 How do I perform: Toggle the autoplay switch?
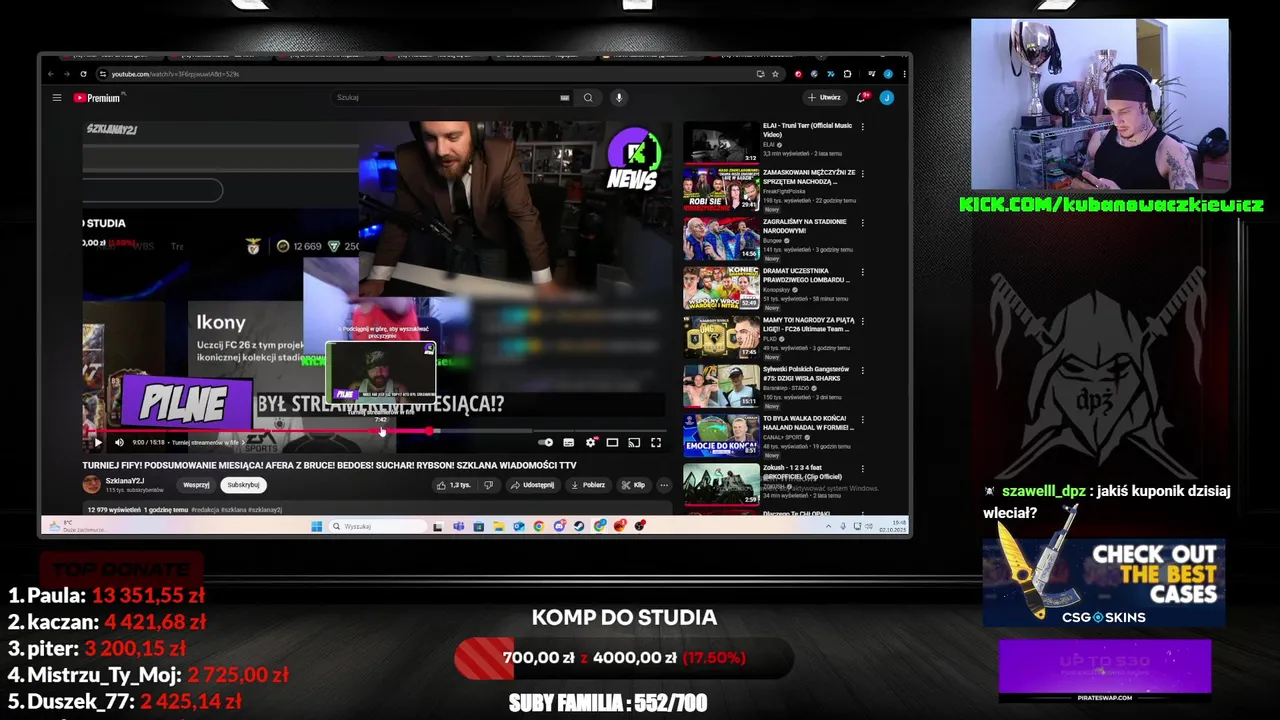[545, 442]
